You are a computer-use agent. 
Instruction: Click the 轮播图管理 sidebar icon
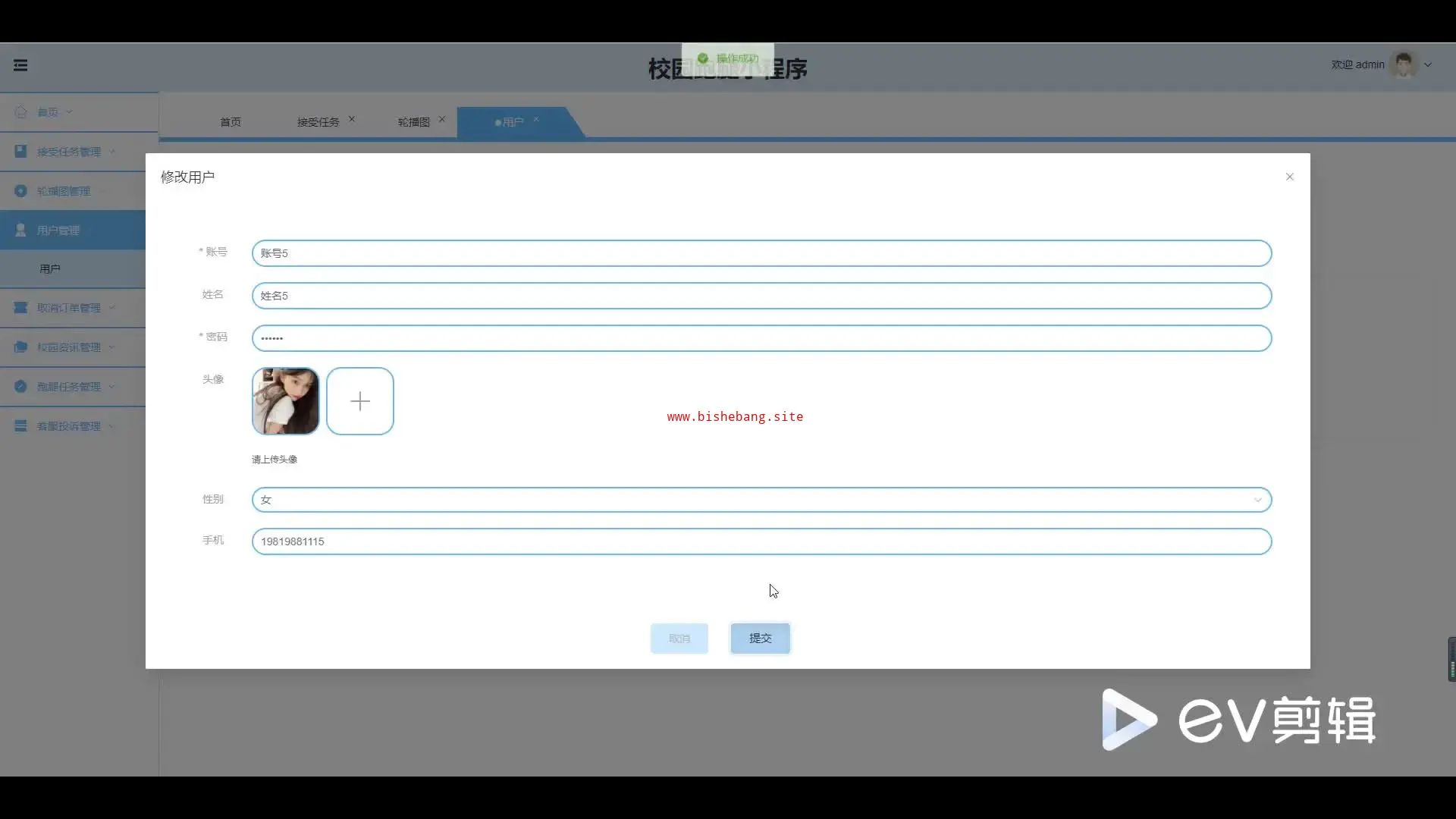pyautogui.click(x=21, y=191)
